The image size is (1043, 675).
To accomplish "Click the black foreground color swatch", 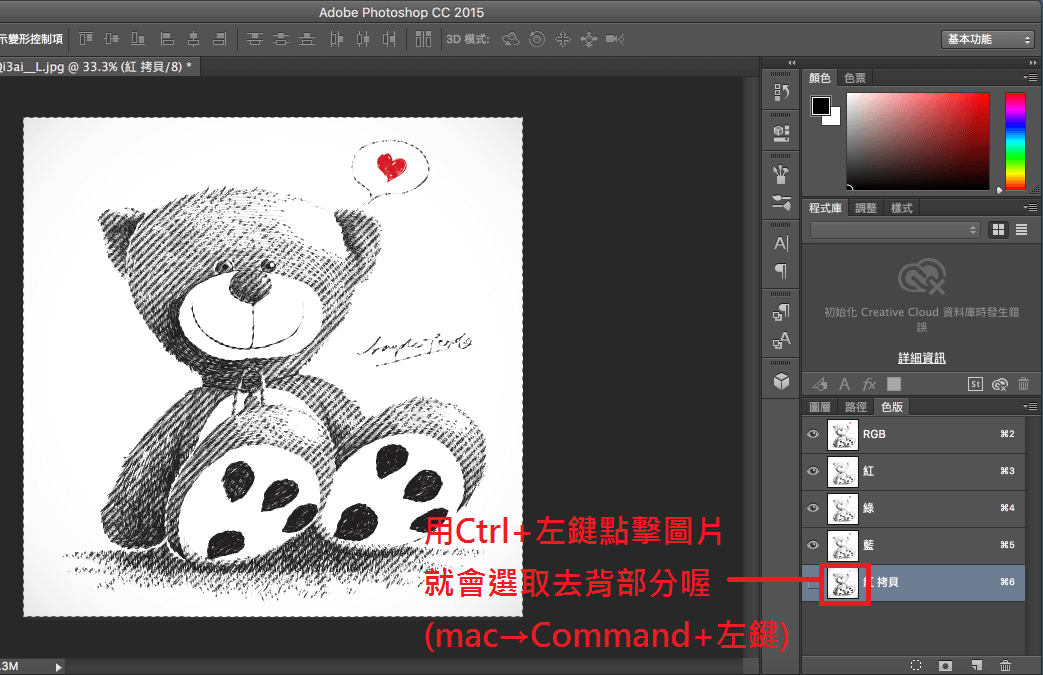I will pyautogui.click(x=821, y=106).
